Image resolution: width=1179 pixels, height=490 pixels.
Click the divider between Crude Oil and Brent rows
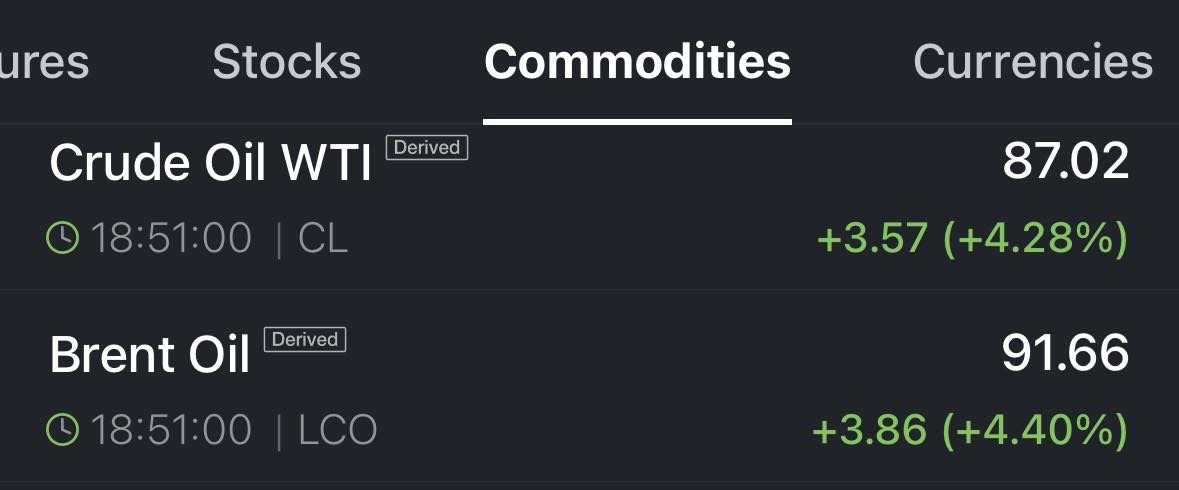click(x=589, y=290)
